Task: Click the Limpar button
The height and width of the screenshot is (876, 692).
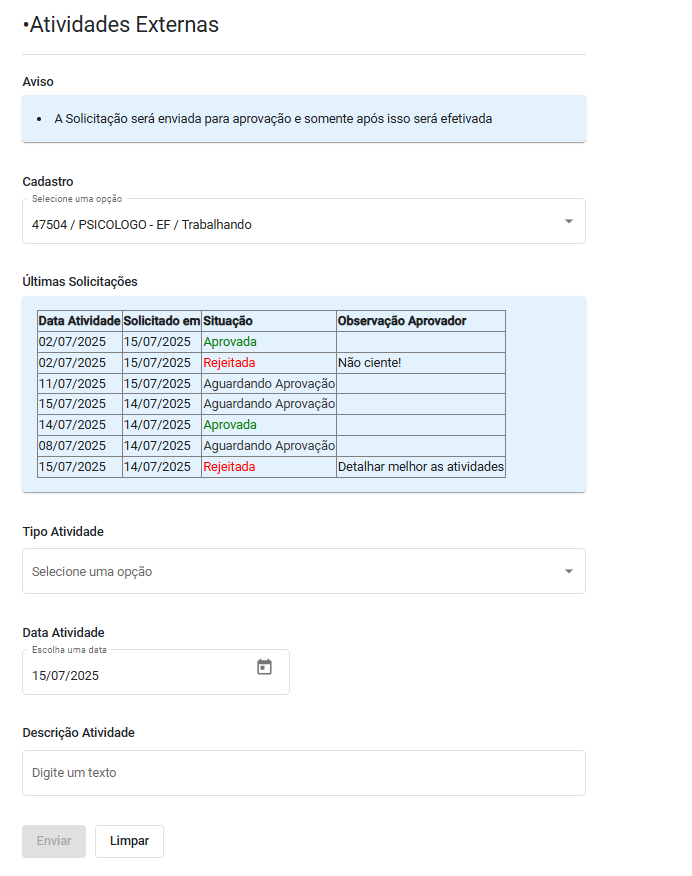Action: [130, 841]
